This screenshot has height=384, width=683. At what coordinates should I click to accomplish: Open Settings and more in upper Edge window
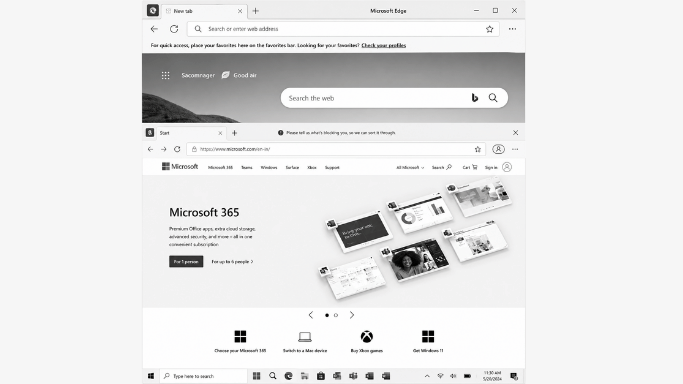[x=512, y=29]
